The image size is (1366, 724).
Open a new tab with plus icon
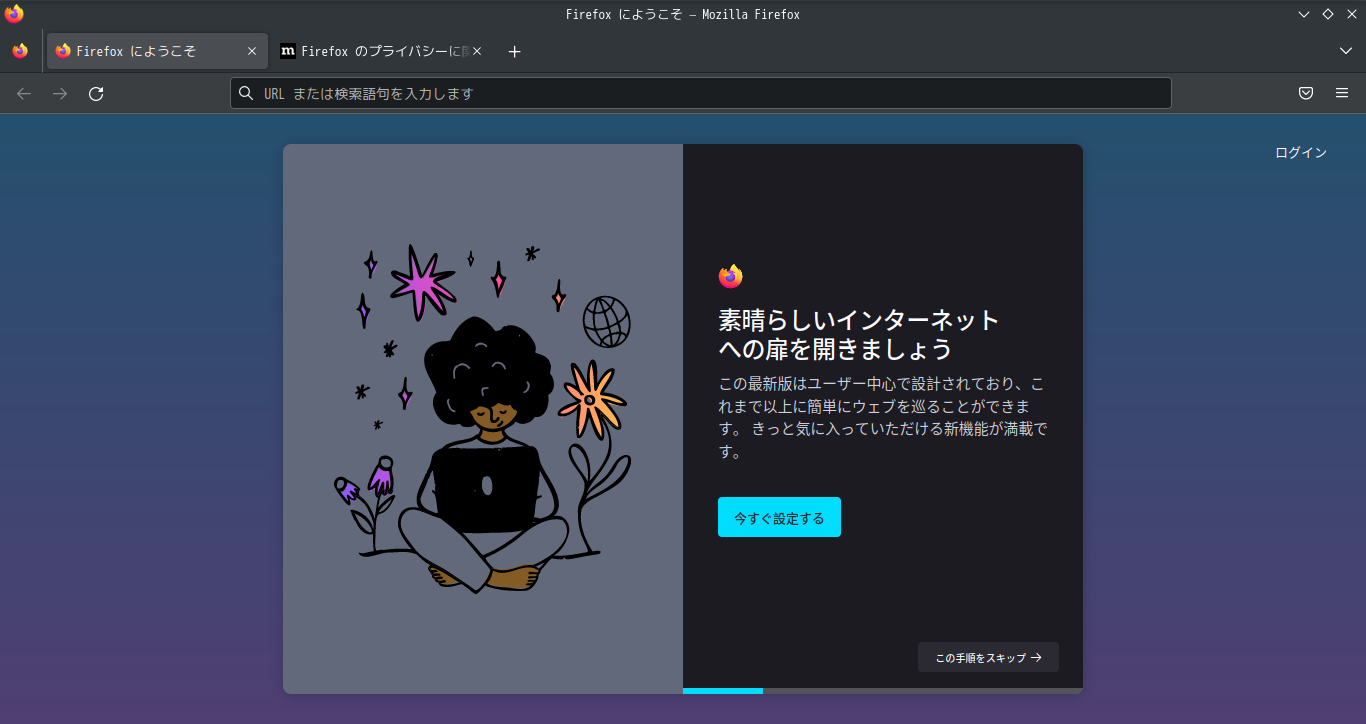point(514,51)
